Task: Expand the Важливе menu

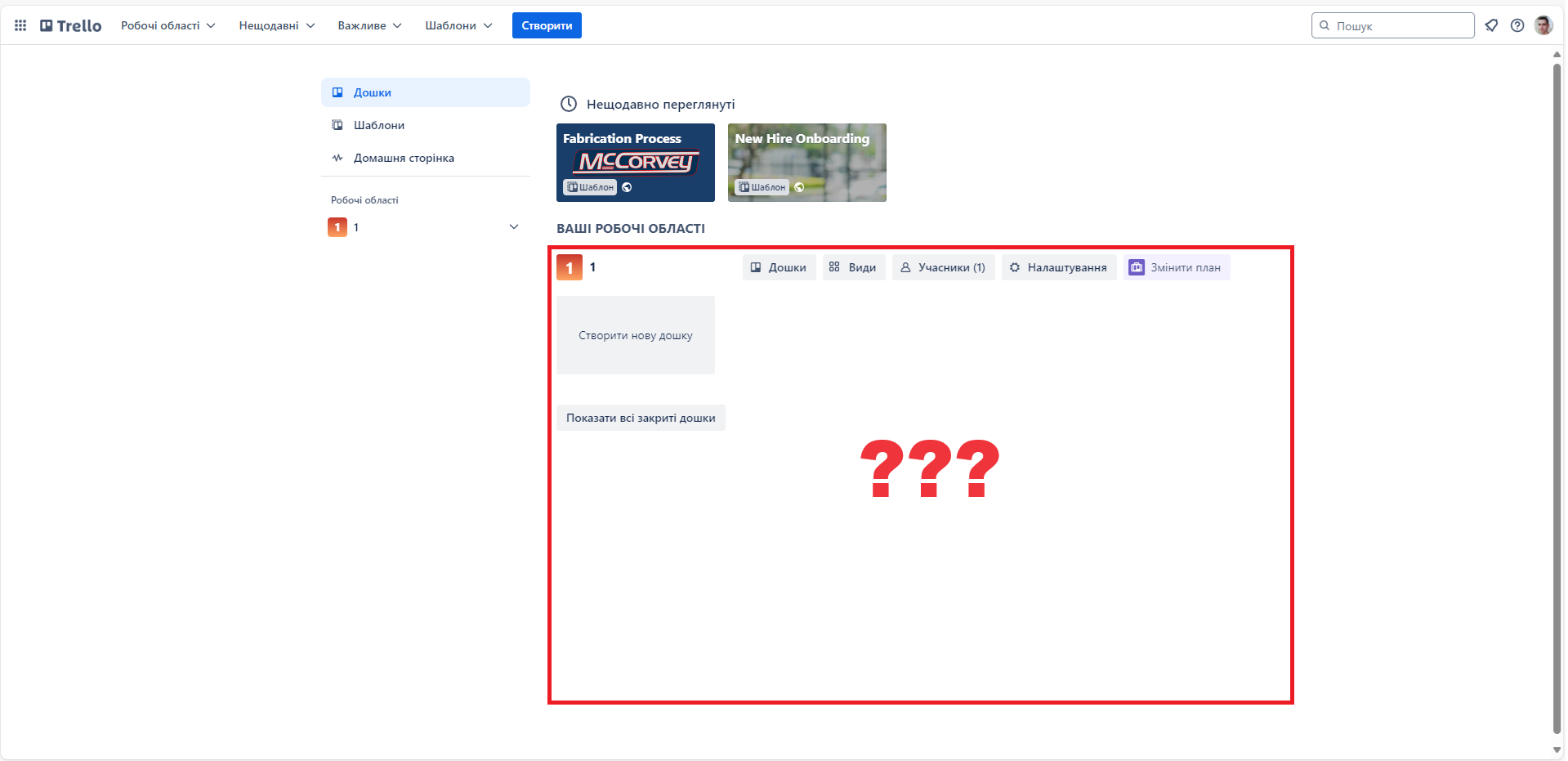Action: (370, 25)
